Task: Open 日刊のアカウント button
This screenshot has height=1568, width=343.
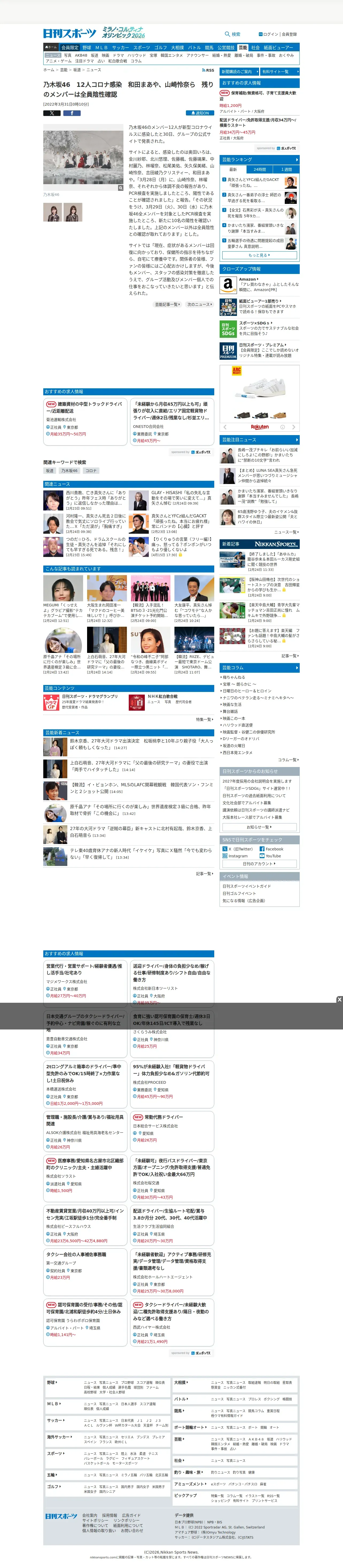Action: tap(259, 864)
